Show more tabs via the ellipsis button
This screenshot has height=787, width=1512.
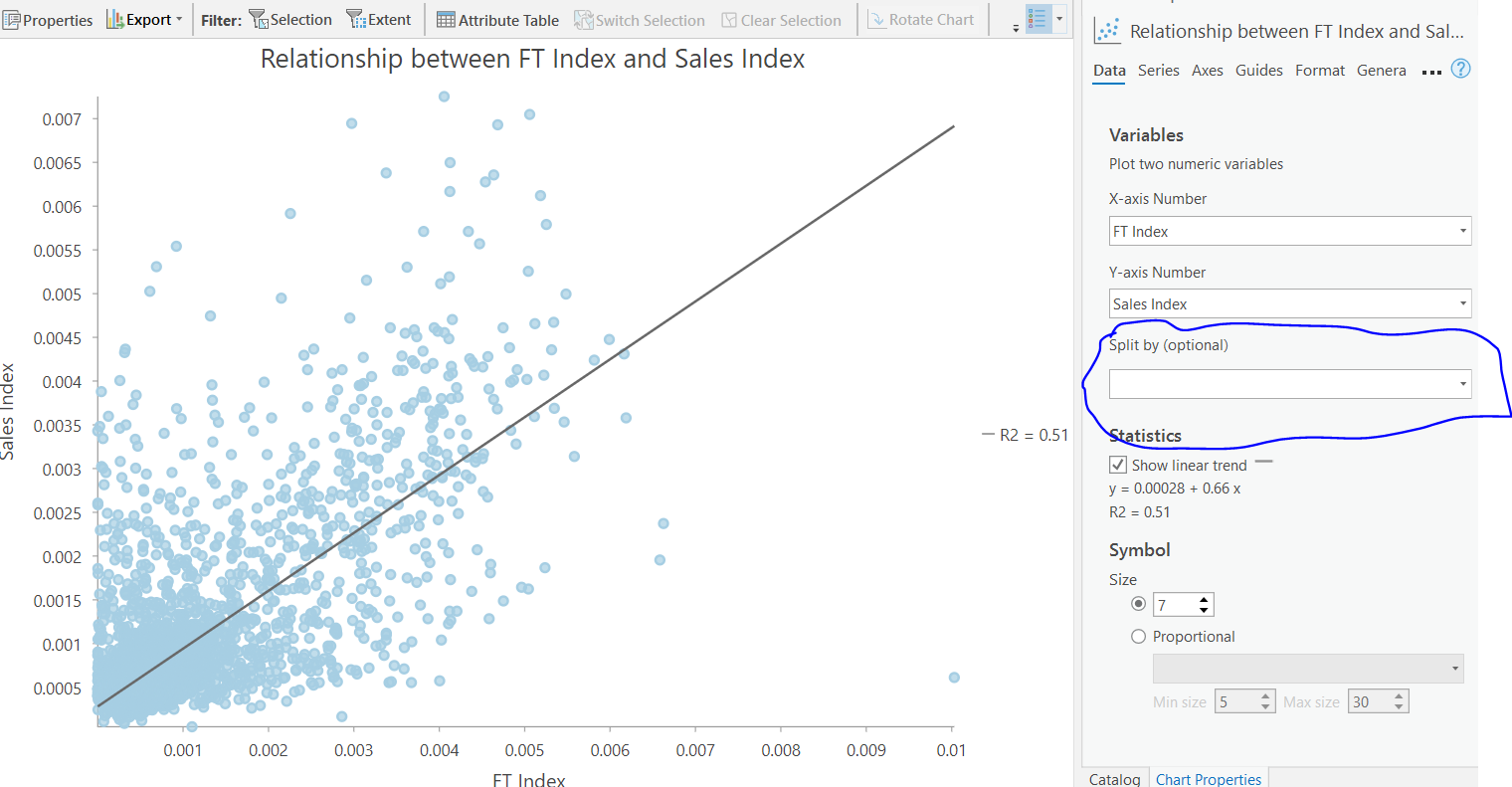click(x=1431, y=71)
